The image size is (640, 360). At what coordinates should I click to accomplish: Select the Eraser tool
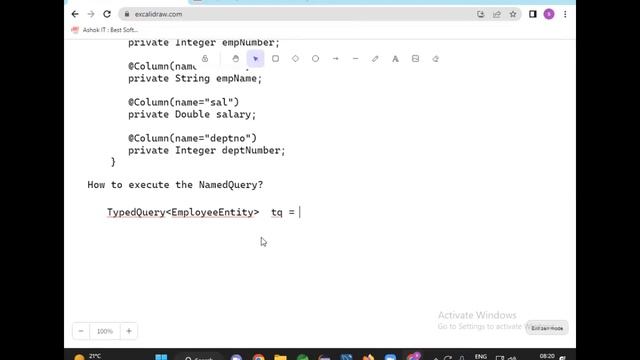[436, 59]
